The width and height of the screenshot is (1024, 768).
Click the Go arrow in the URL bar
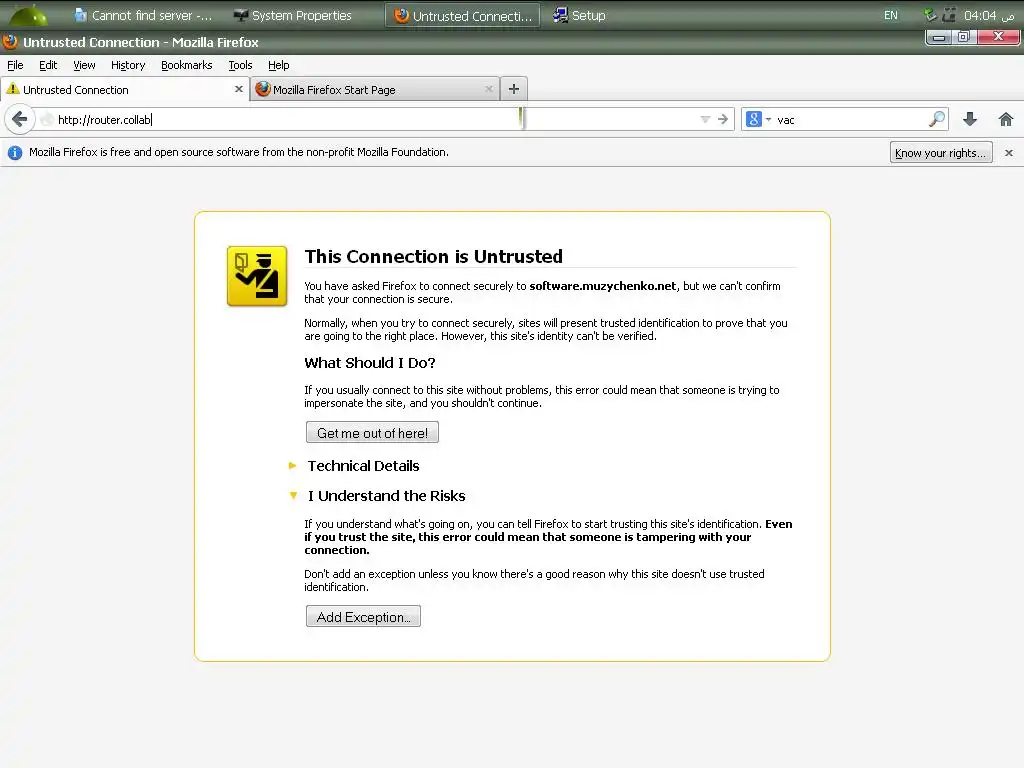(x=722, y=120)
